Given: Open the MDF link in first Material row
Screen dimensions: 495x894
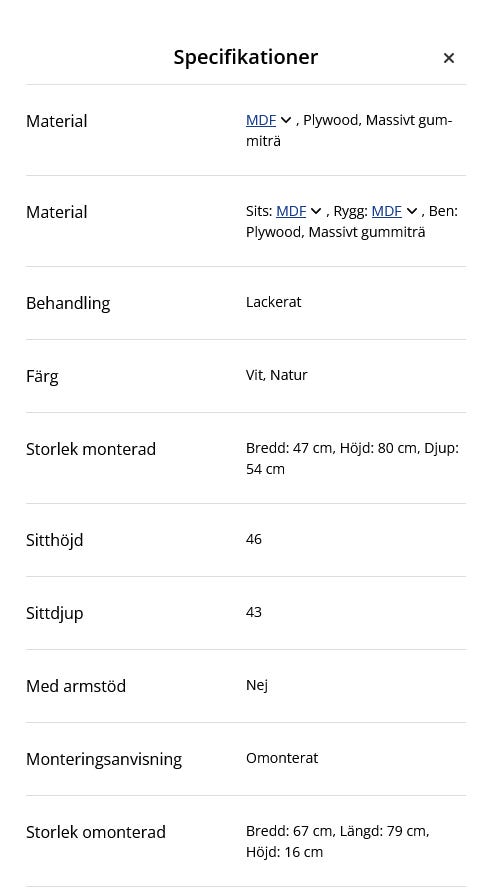Looking at the screenshot, I should [x=261, y=120].
